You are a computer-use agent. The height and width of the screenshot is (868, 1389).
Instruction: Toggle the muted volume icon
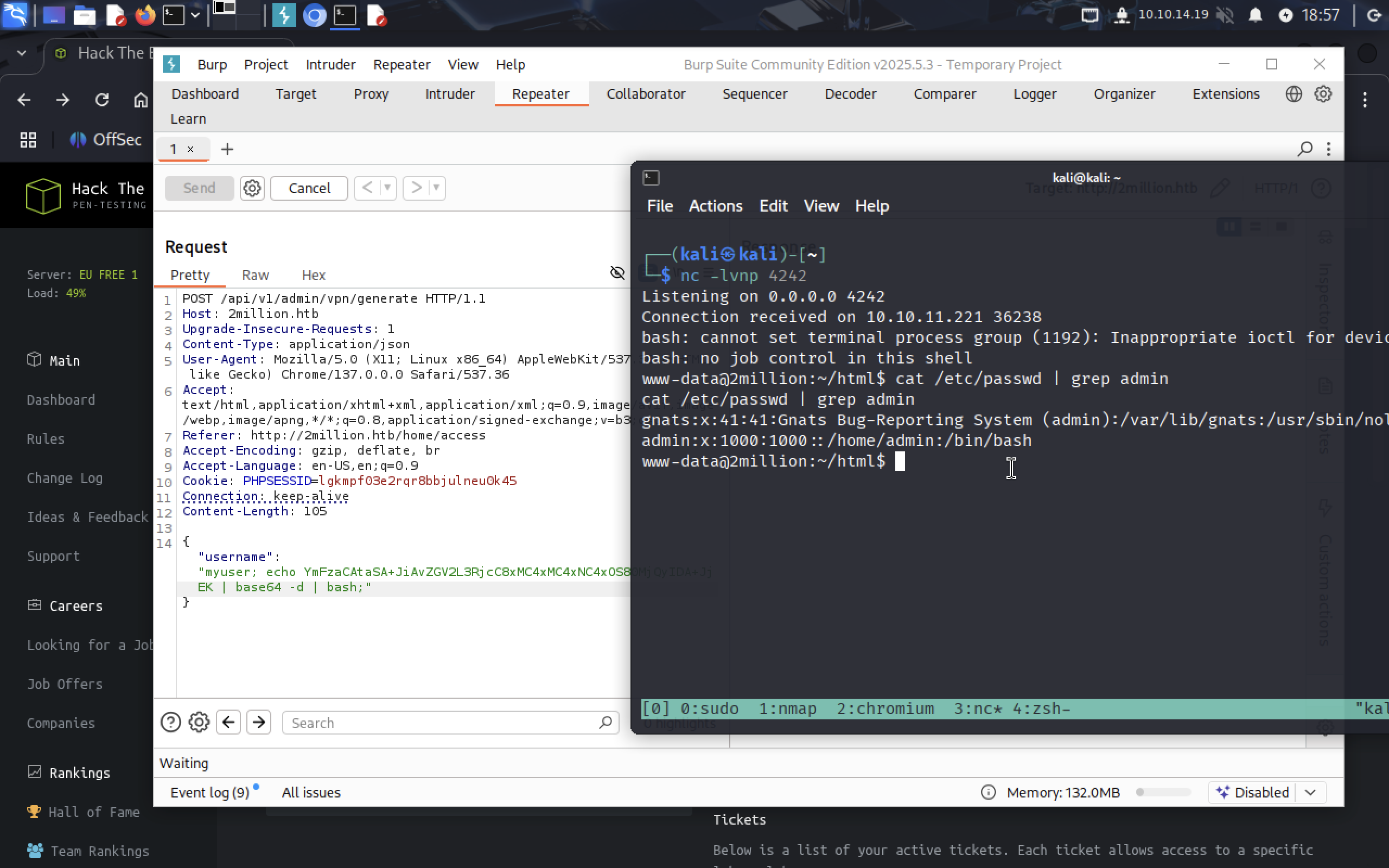click(1225, 15)
